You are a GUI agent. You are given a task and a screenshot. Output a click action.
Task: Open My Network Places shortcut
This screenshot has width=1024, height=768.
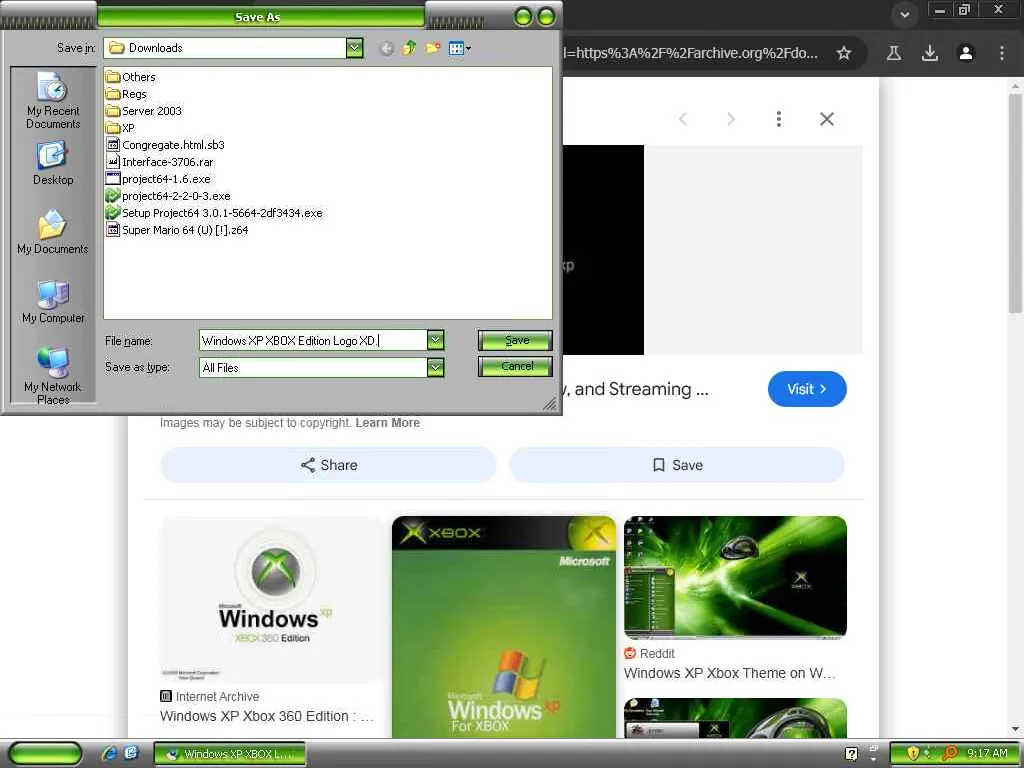click(53, 376)
